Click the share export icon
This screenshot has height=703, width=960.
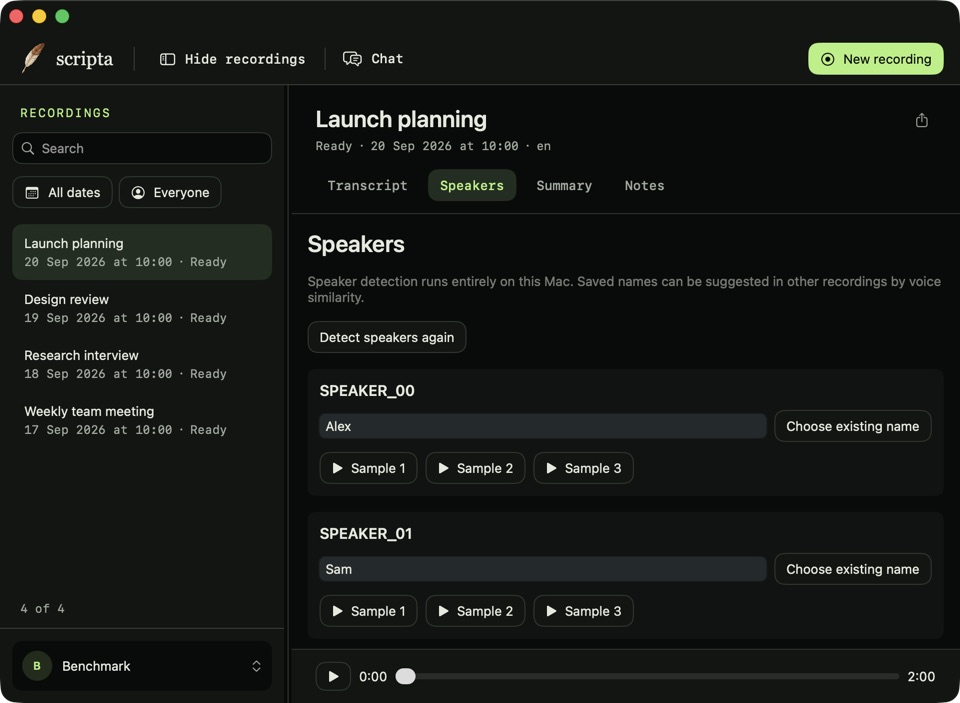pyautogui.click(x=921, y=120)
